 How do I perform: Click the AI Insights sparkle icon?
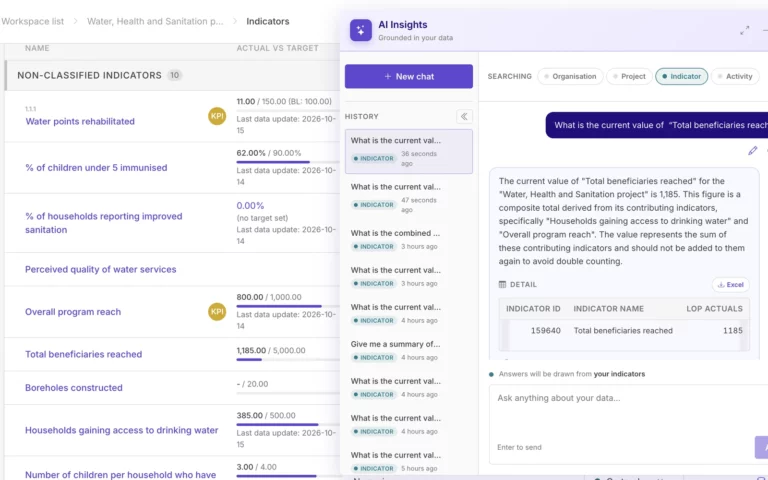360,30
